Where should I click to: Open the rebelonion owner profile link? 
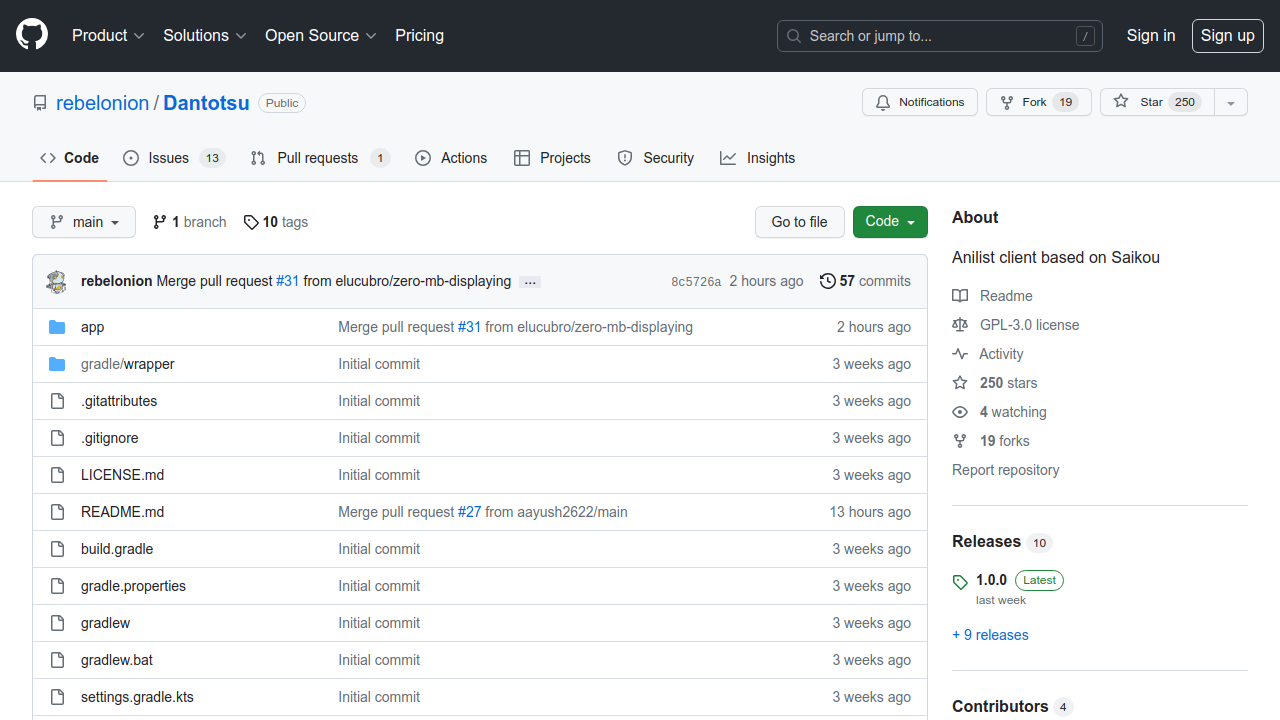[x=102, y=103]
